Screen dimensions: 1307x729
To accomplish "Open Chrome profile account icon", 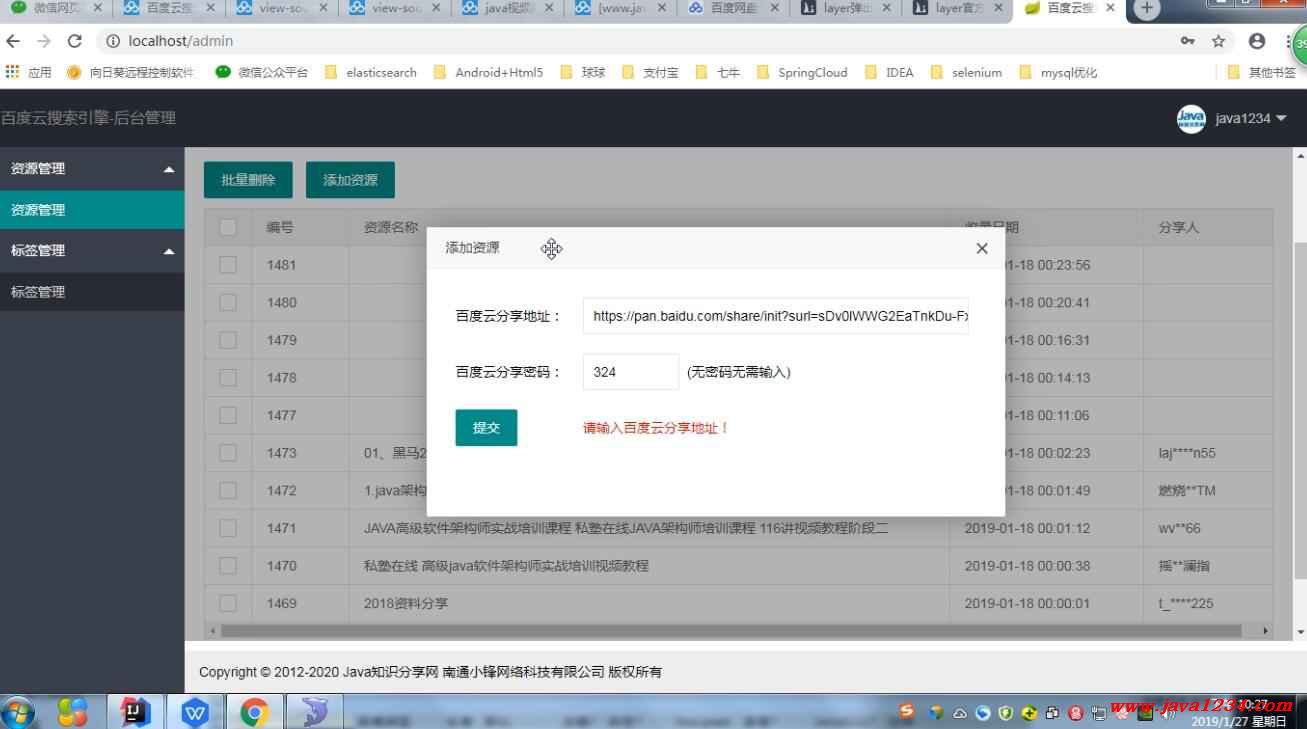I will point(1257,41).
